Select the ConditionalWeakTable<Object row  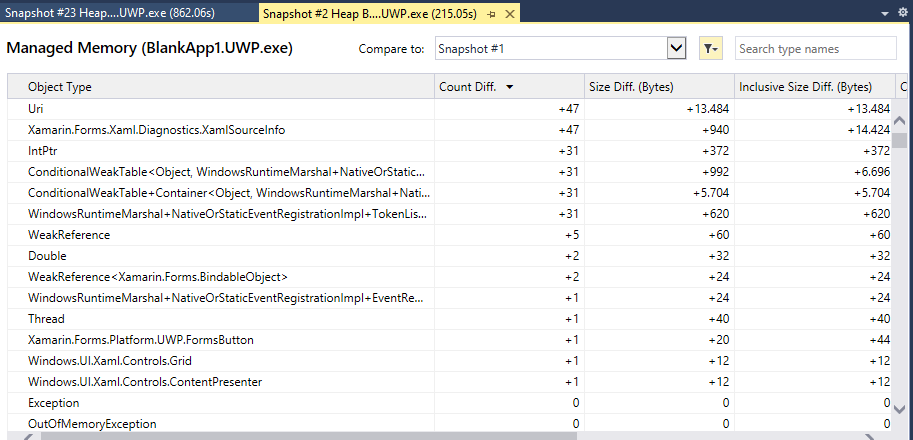(448, 172)
